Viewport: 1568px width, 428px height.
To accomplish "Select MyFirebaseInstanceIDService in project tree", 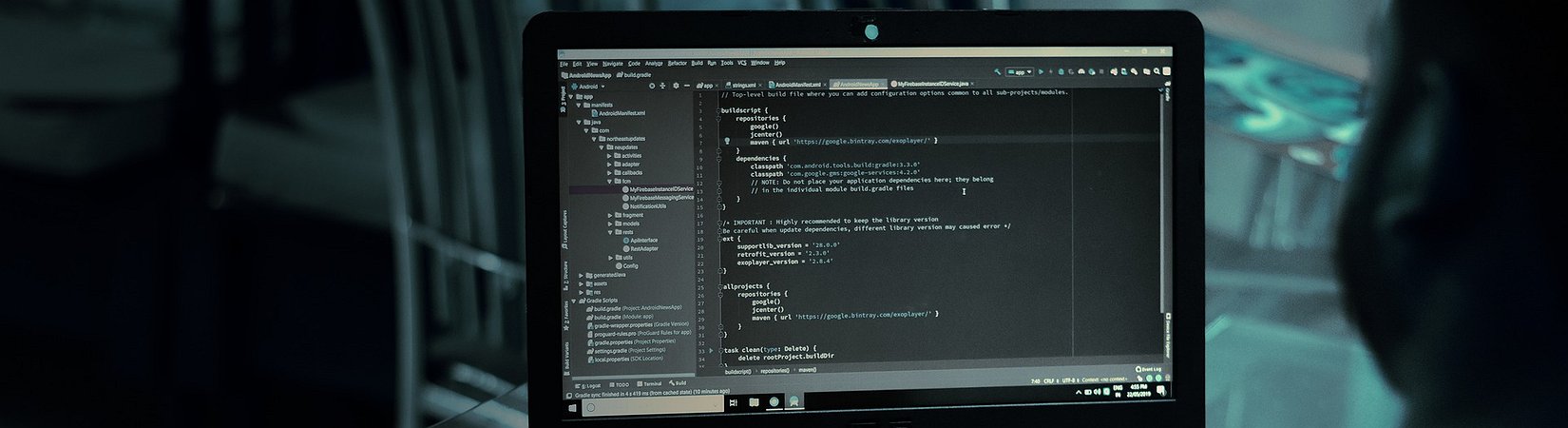I will click(x=658, y=189).
